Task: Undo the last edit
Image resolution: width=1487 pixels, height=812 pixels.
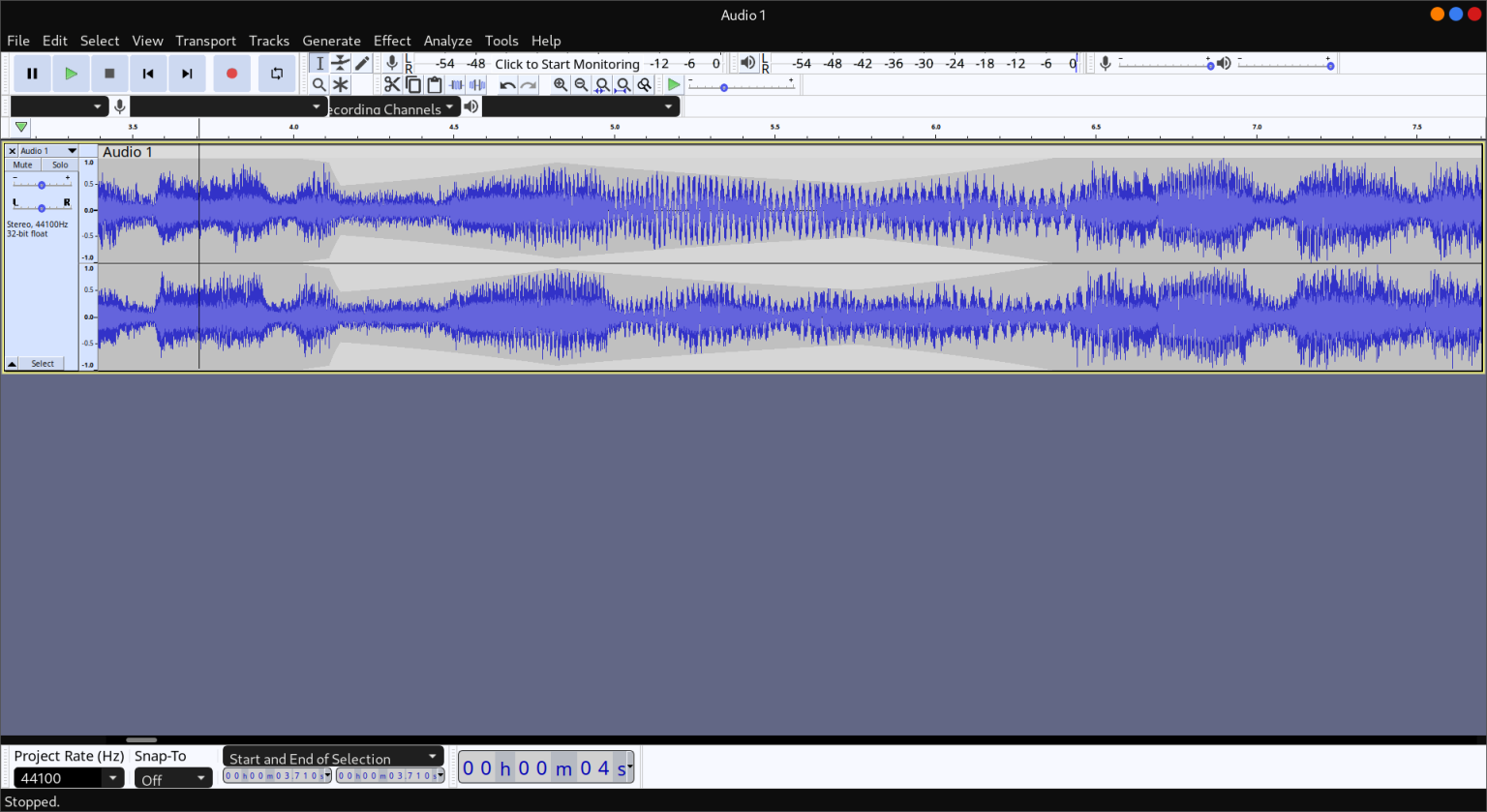Action: coord(506,84)
